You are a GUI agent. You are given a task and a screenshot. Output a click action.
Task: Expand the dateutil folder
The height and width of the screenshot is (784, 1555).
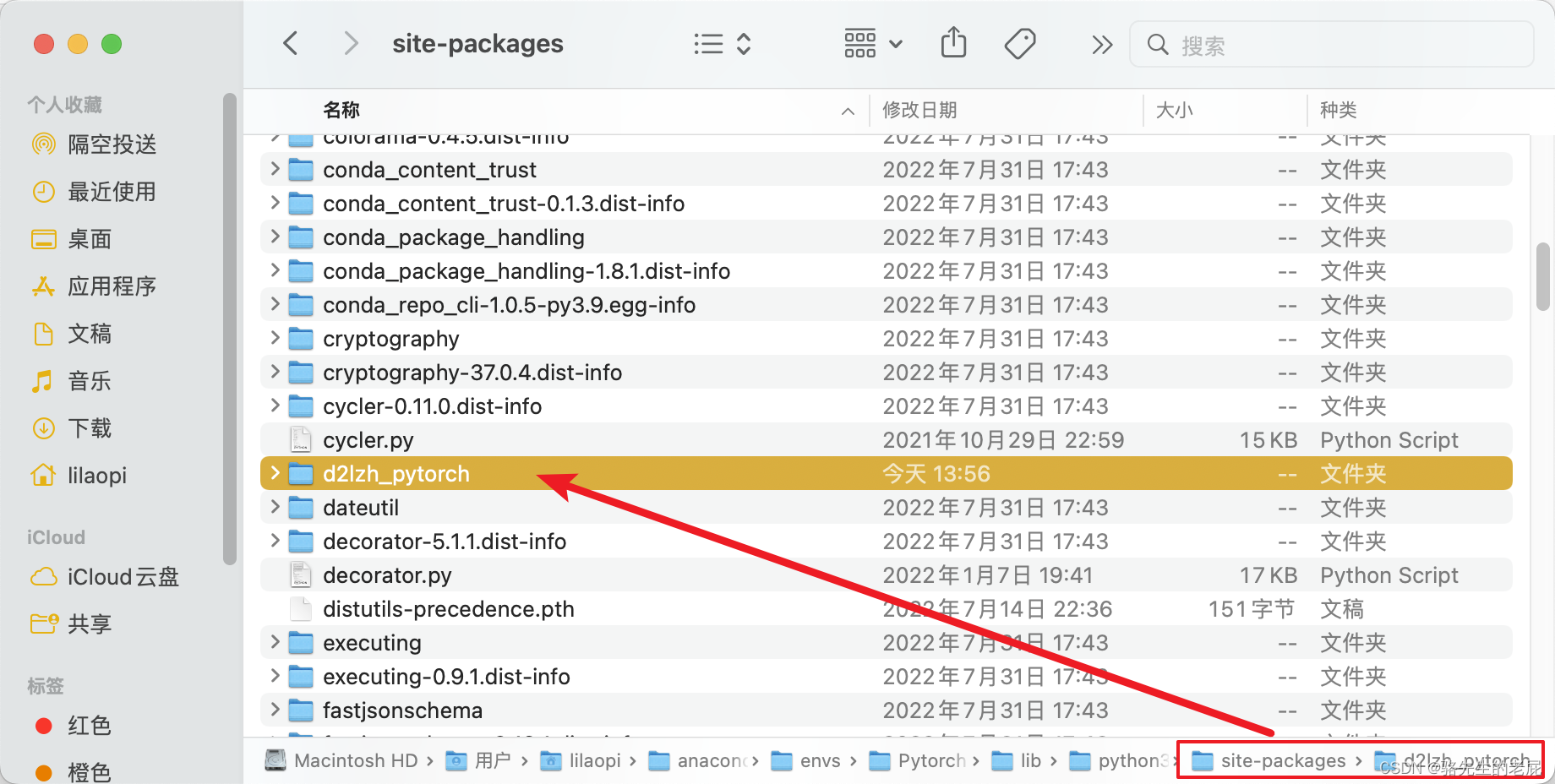[x=275, y=507]
